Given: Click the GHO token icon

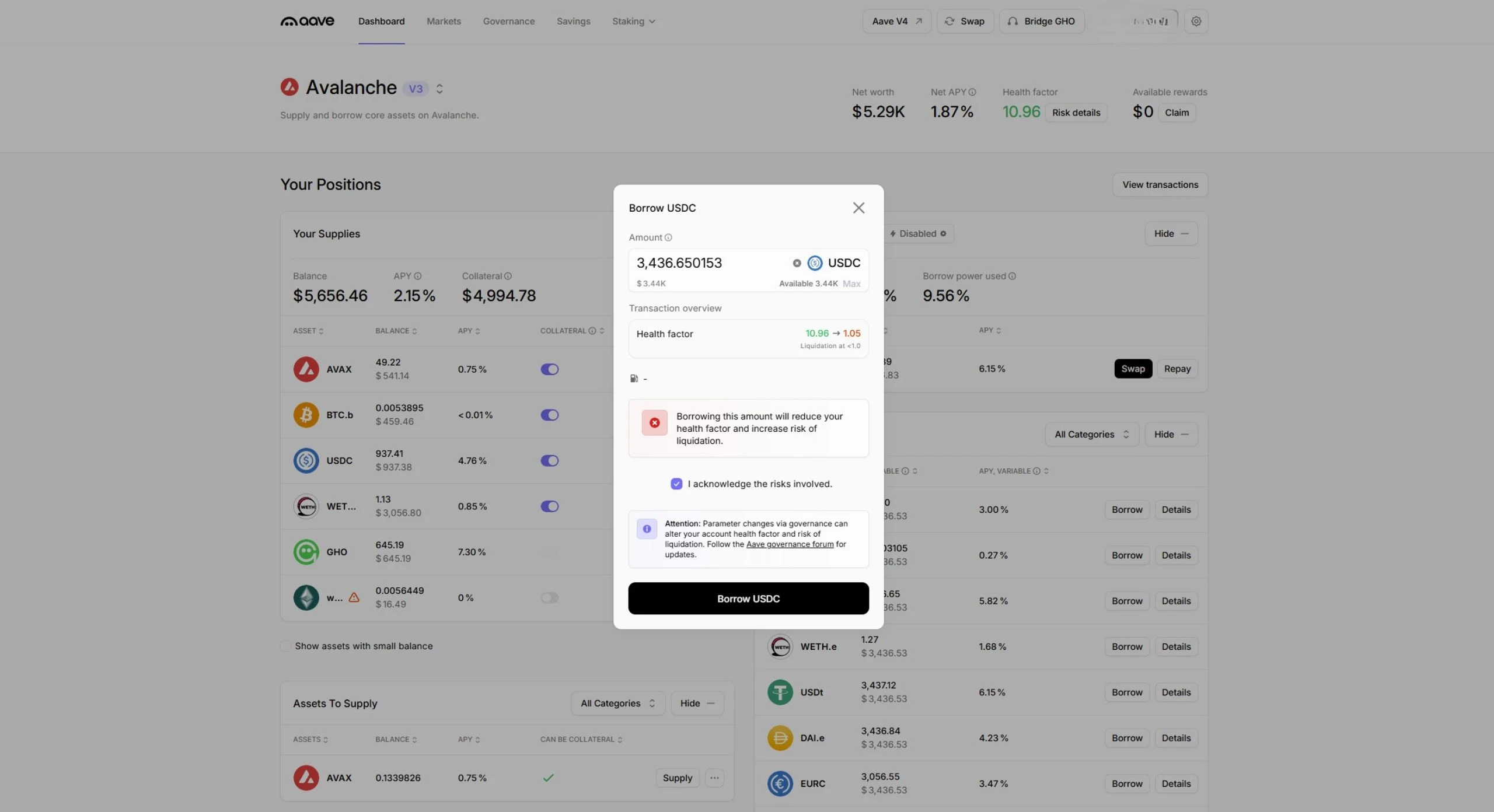Looking at the screenshot, I should tap(306, 552).
